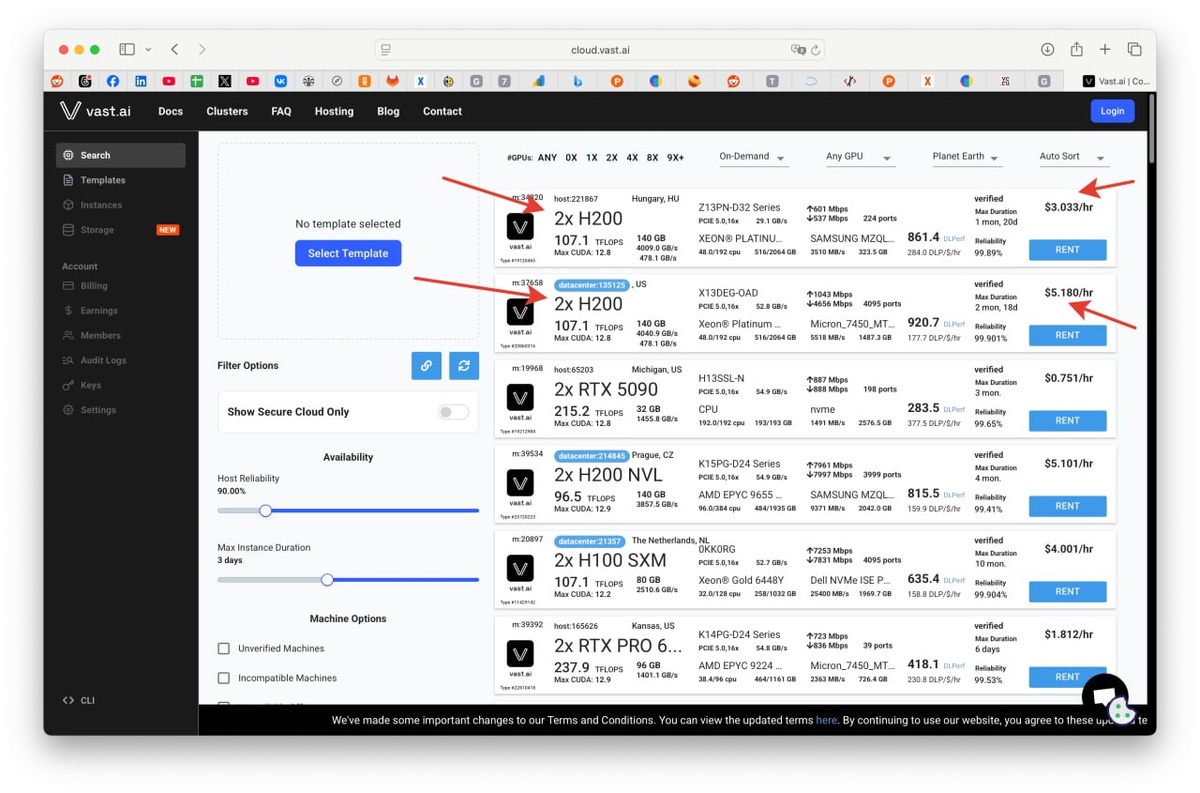Open updated terms 'here' link
The image size is (1200, 793).
(x=826, y=720)
